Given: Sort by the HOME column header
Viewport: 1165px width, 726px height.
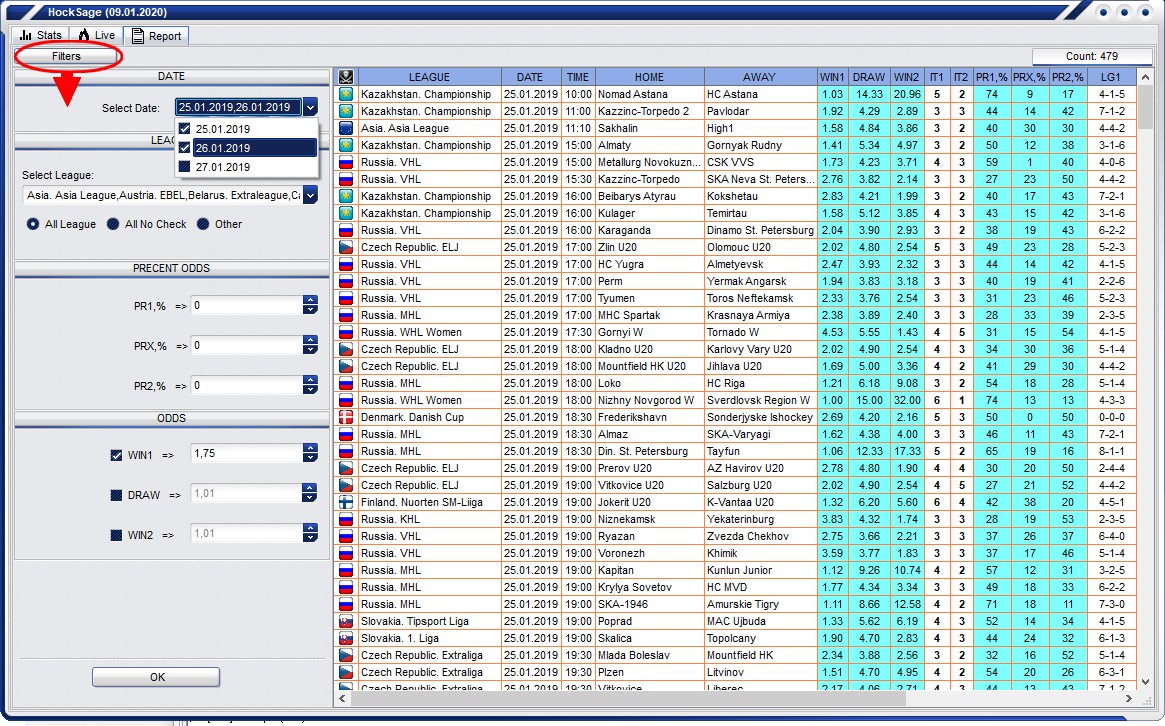Looking at the screenshot, I should click(x=649, y=77).
